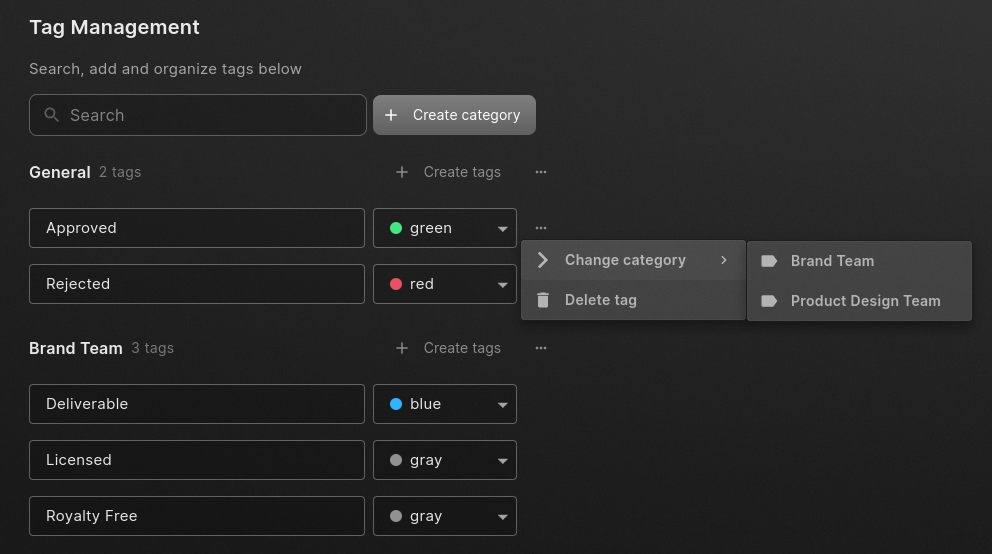This screenshot has width=992, height=554.
Task: Click the Create category button
Action: point(454,115)
